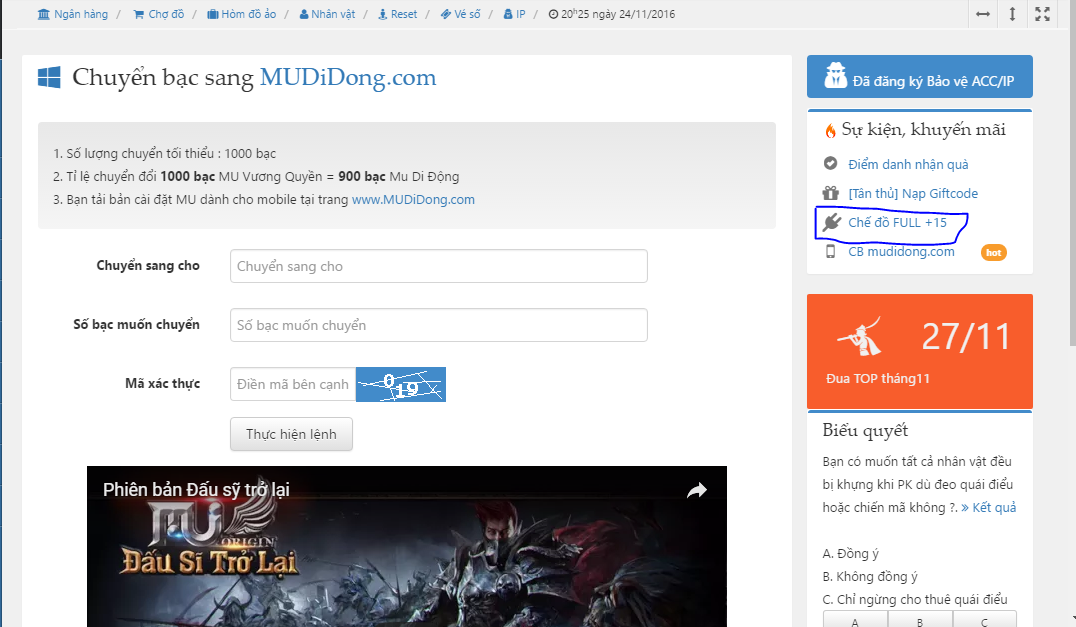Go to Hòm đồ ảo in top navigation
The height and width of the screenshot is (627, 1076).
pyautogui.click(x=241, y=15)
